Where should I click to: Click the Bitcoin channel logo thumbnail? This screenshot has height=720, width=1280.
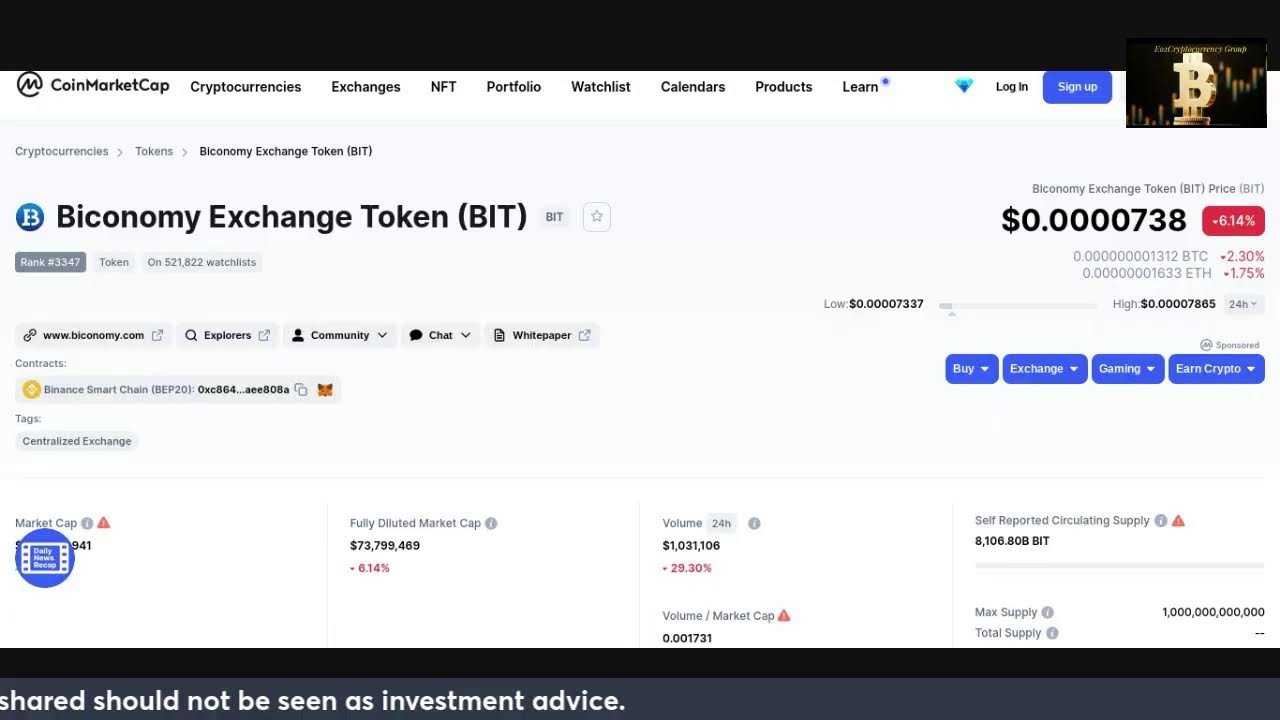(1196, 83)
